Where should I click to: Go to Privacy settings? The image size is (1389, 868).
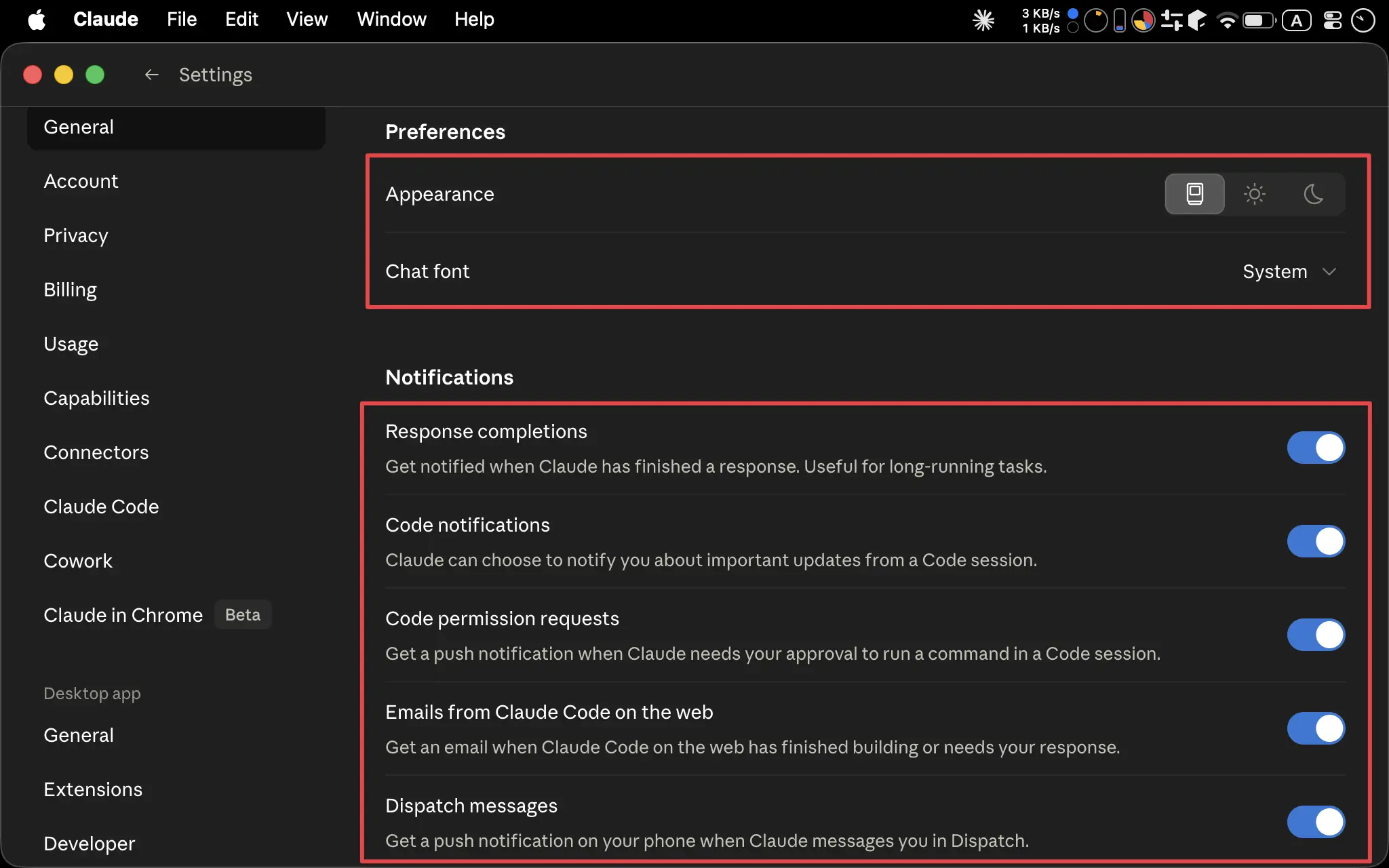click(176, 235)
